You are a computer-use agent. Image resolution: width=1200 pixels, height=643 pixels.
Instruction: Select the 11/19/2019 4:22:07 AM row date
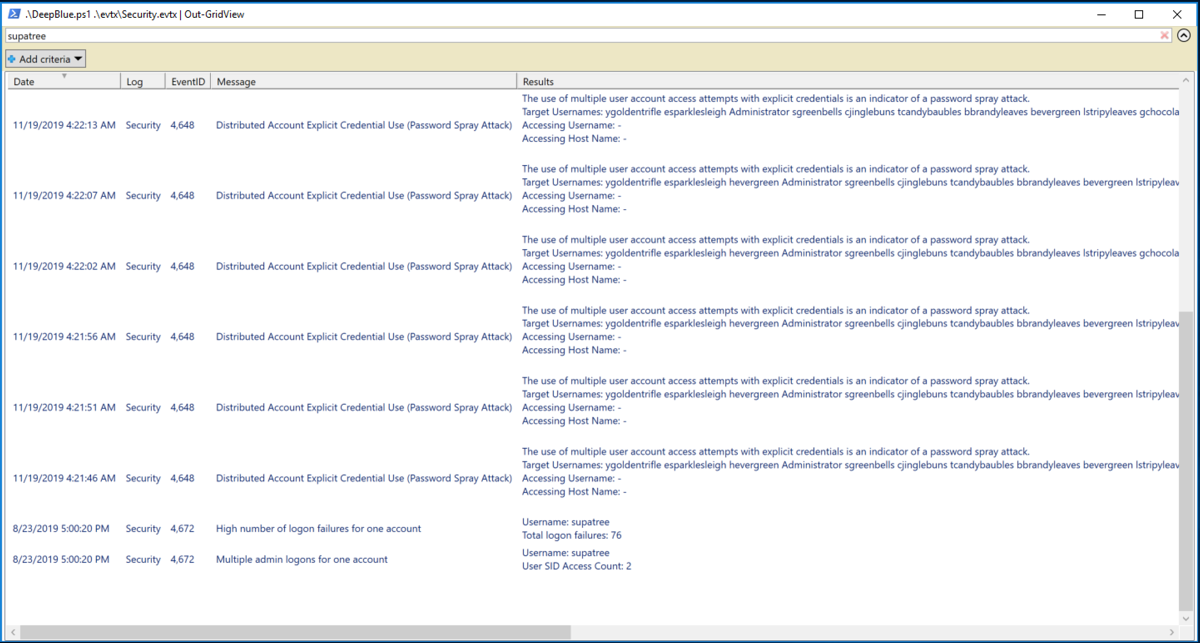pyautogui.click(x=64, y=196)
